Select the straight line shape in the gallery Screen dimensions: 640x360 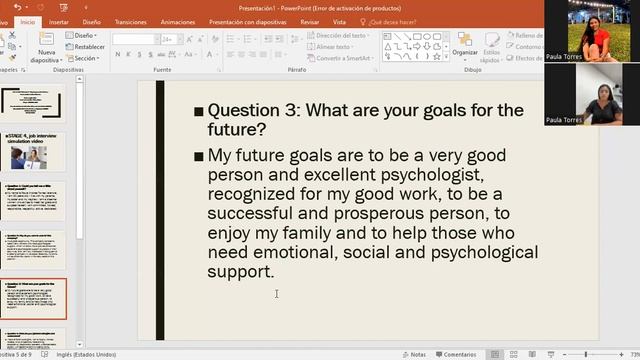pyautogui.click(x=397, y=37)
